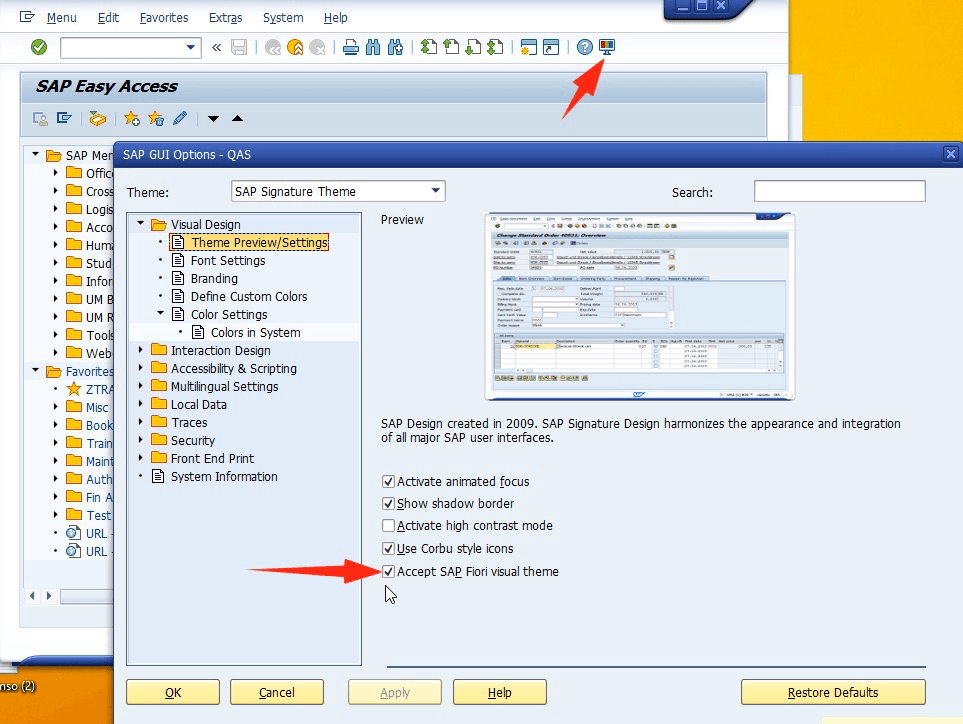Click the Cancel button in options dialog
The width and height of the screenshot is (963, 724).
coord(277,692)
